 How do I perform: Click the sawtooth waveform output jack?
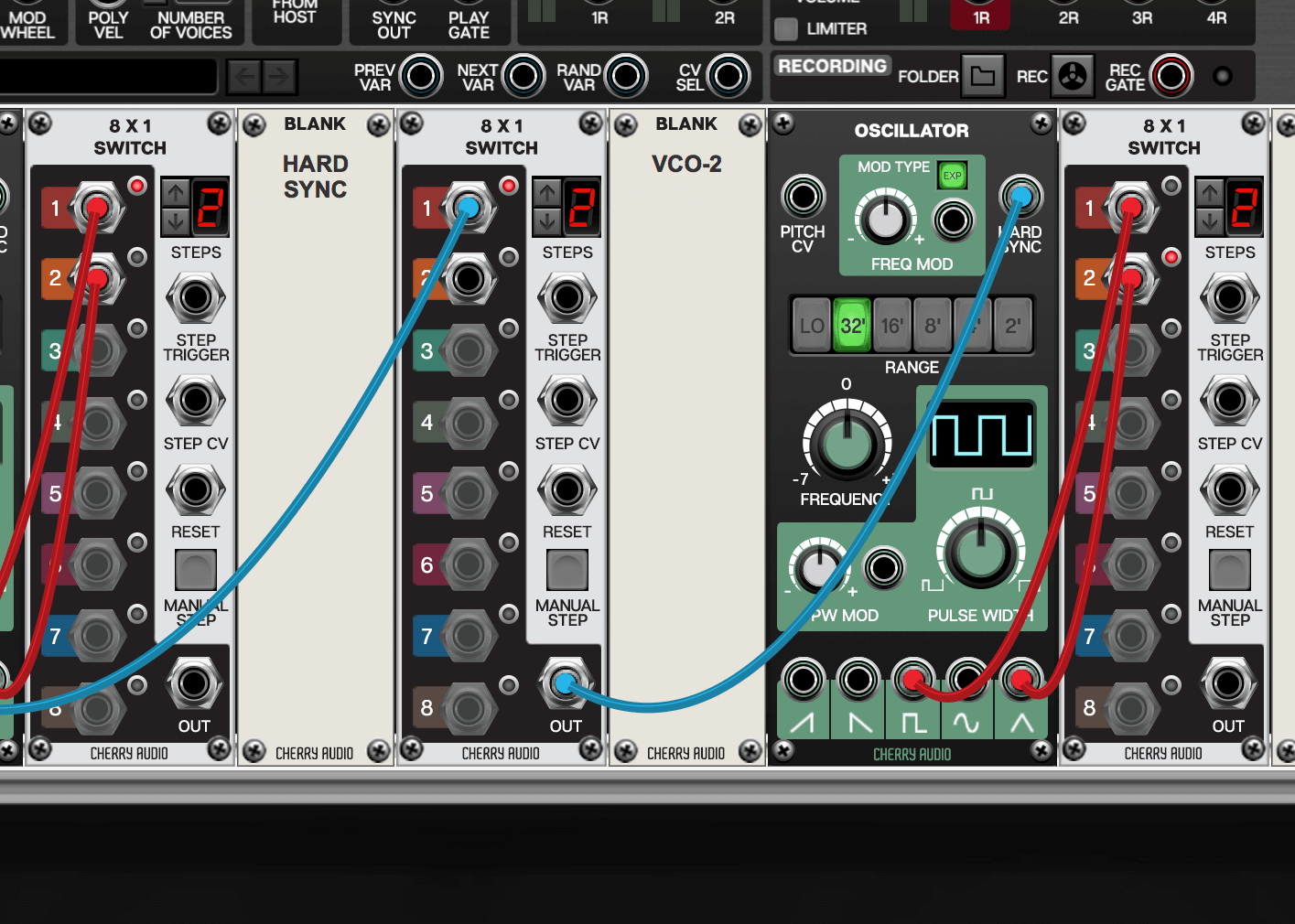[x=803, y=680]
